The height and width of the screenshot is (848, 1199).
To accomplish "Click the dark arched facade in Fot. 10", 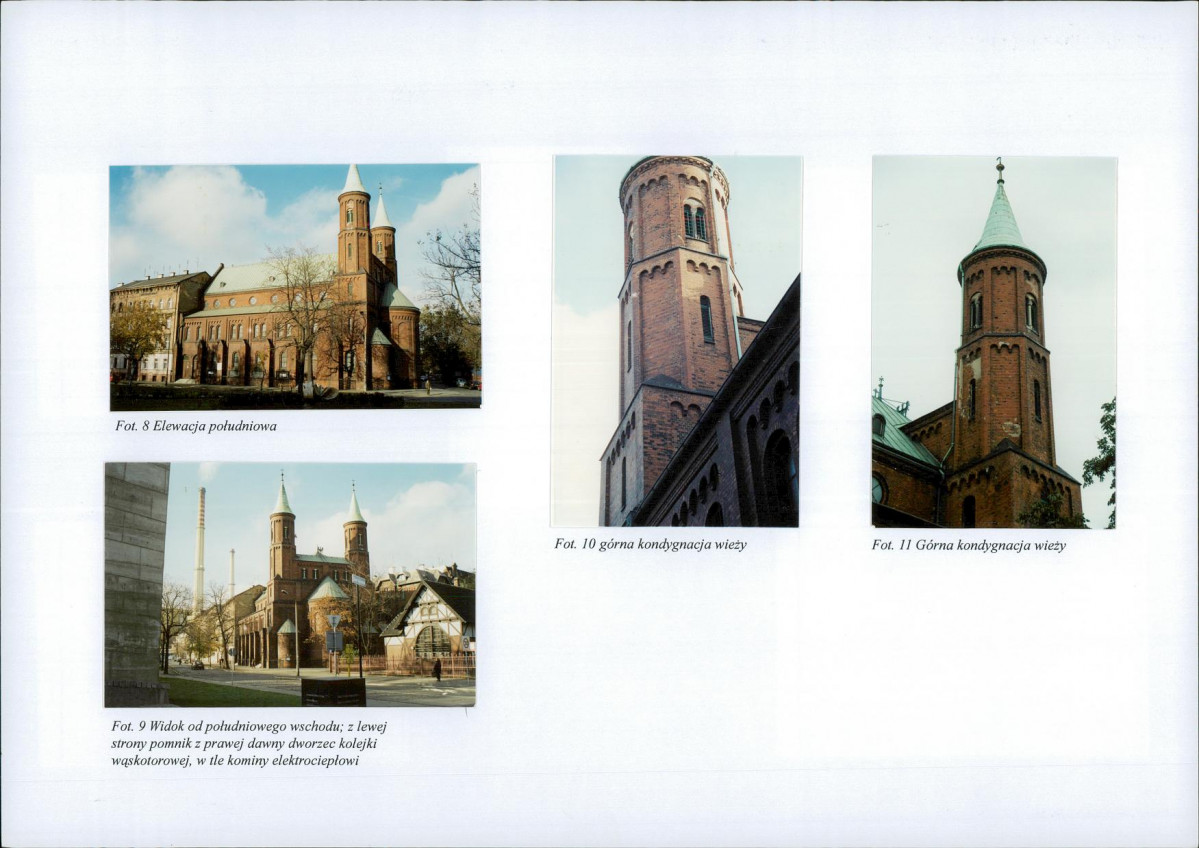I will point(727,430).
